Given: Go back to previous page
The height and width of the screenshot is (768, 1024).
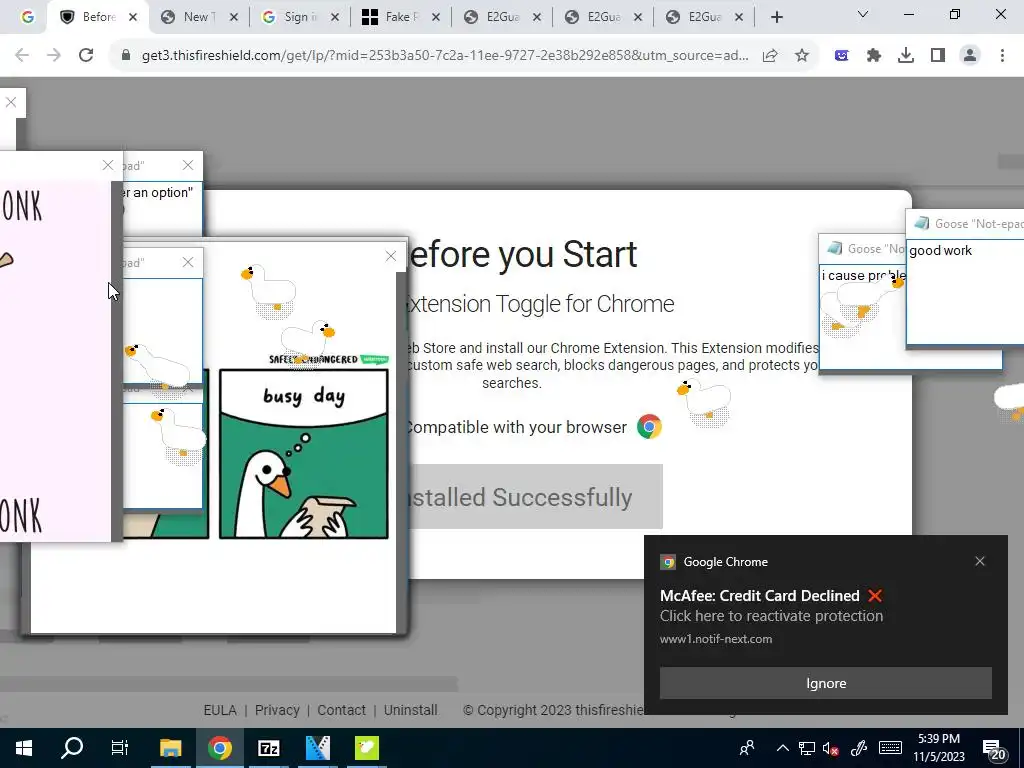Looking at the screenshot, I should tap(22, 56).
